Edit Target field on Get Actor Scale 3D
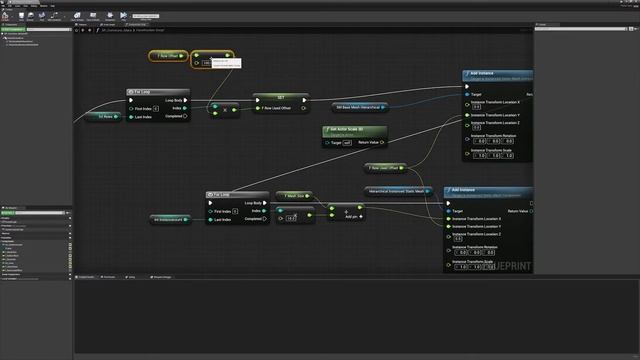 tap(347, 143)
